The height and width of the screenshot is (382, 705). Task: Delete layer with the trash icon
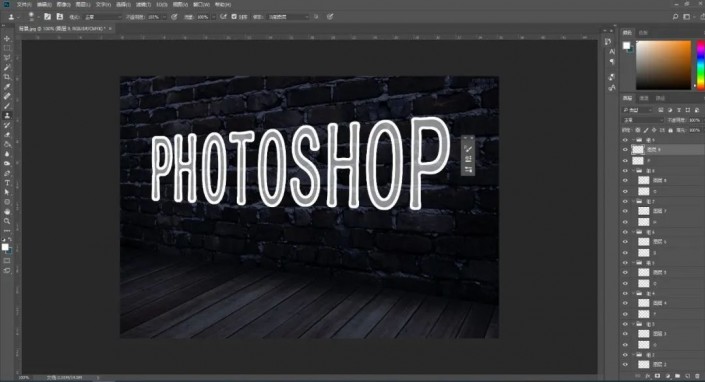[x=697, y=376]
